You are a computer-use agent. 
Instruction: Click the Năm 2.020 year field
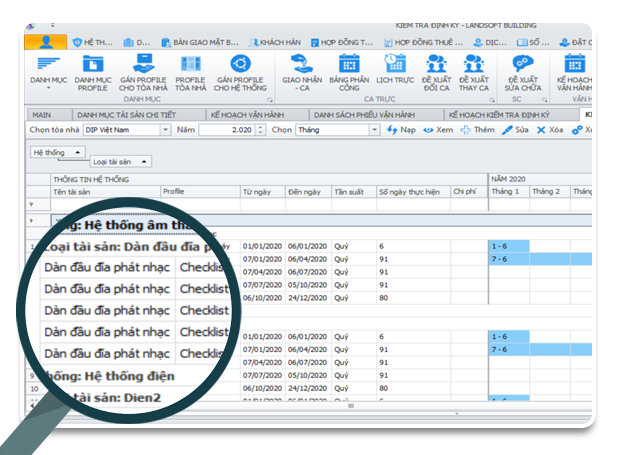(228, 130)
